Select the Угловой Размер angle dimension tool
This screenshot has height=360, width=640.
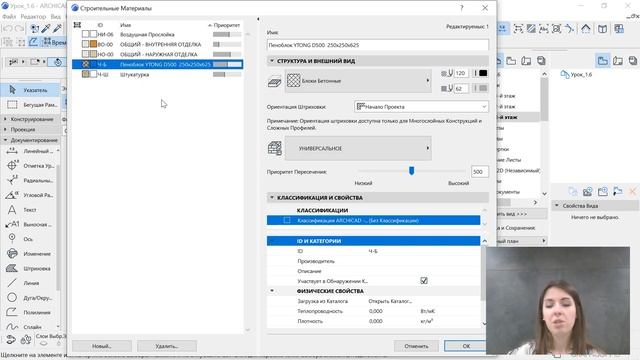point(31,195)
